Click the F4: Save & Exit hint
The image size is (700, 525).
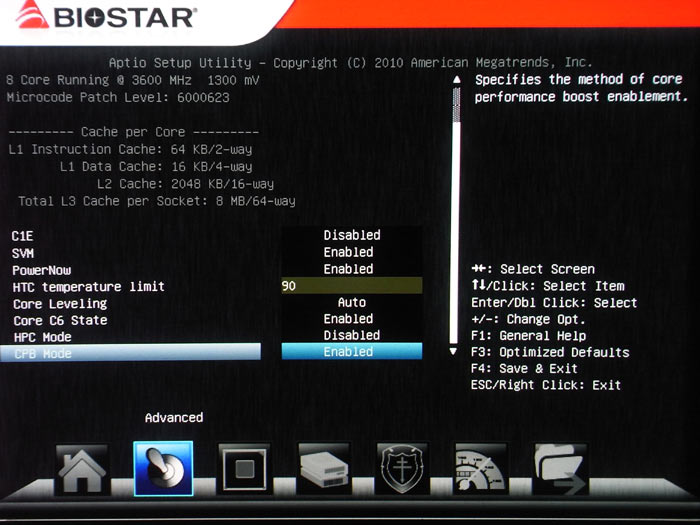[x=524, y=369]
